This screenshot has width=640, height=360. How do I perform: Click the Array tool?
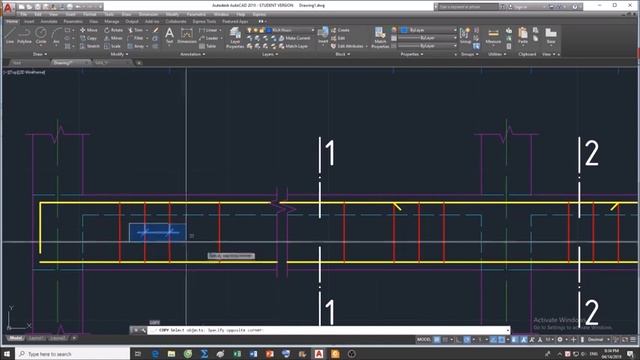click(136, 46)
